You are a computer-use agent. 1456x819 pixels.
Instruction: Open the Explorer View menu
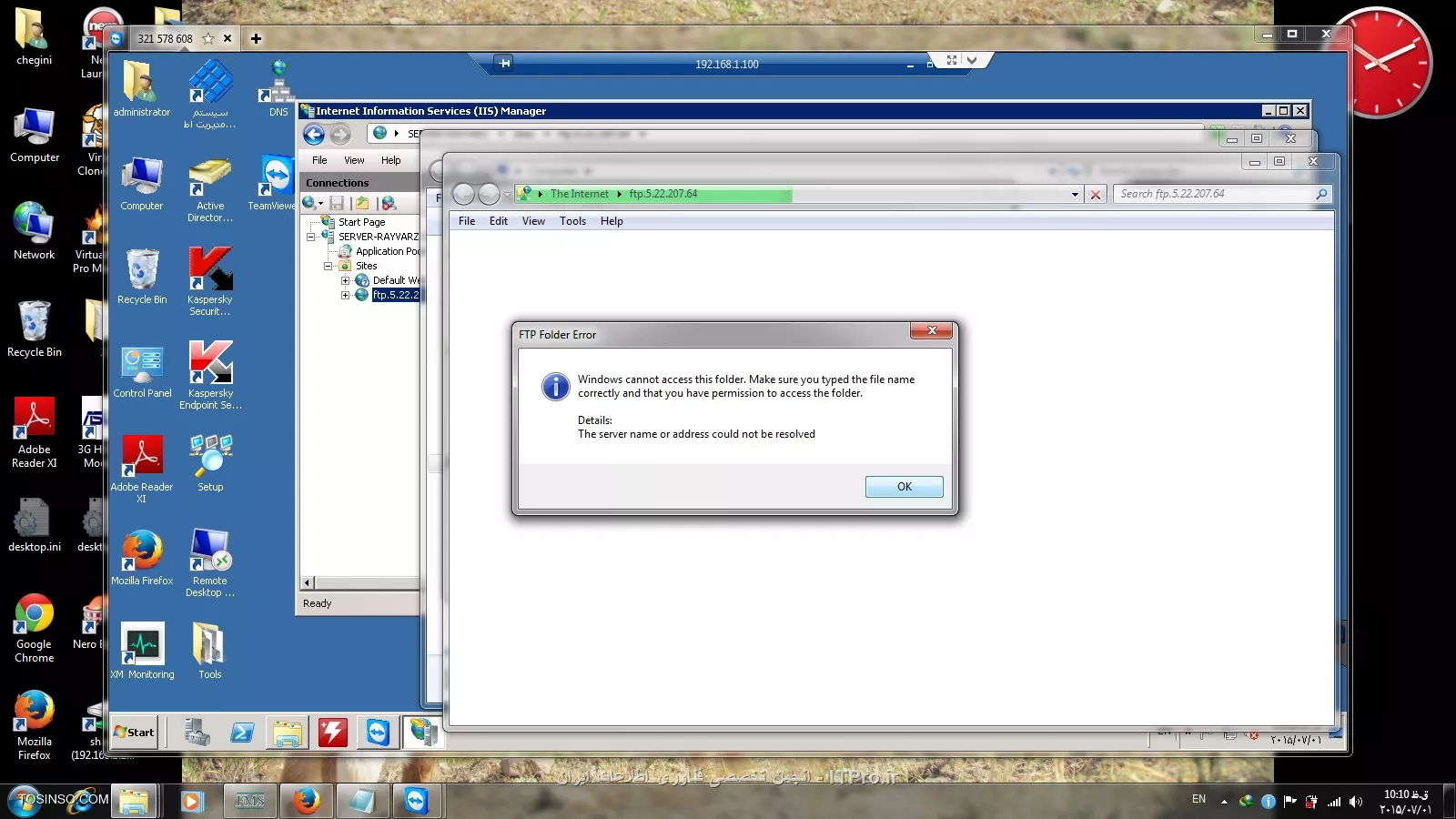(533, 221)
